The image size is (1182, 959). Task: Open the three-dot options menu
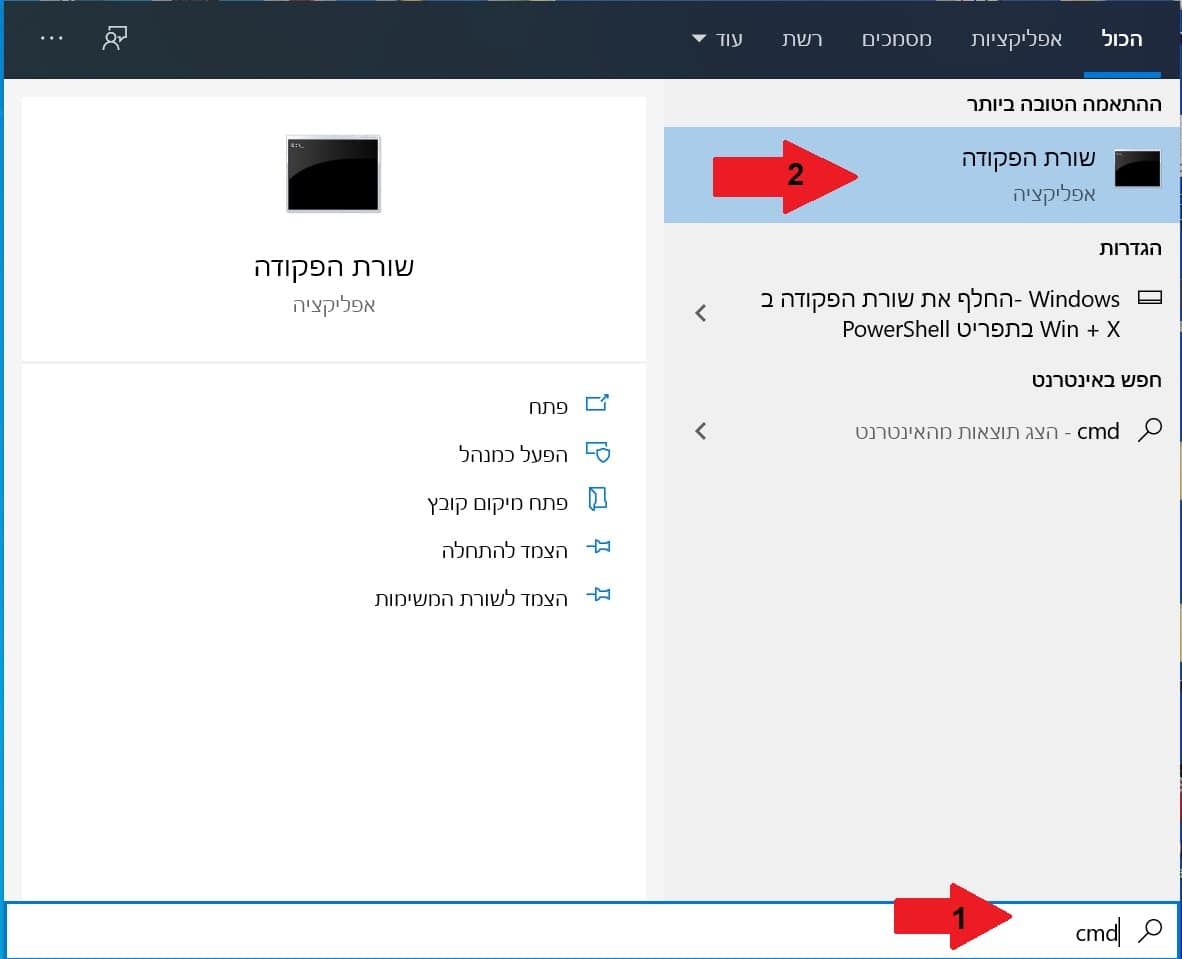click(51, 38)
